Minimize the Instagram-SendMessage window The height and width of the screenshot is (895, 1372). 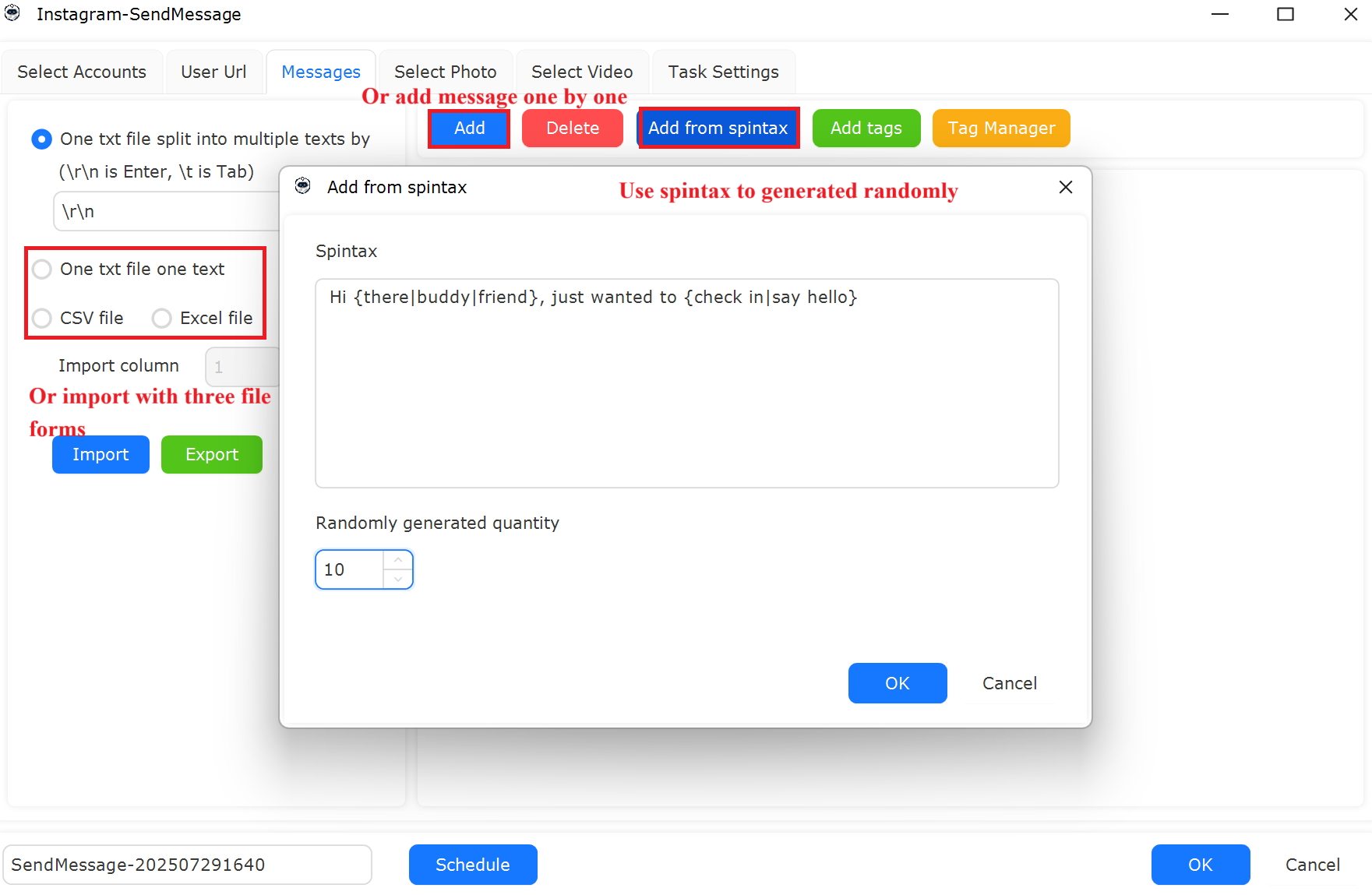click(x=1220, y=14)
